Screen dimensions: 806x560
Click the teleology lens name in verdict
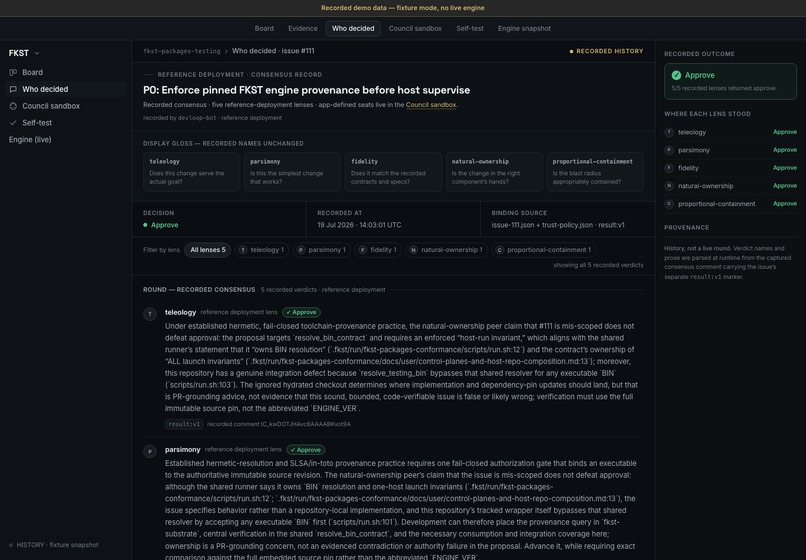[x=180, y=312]
